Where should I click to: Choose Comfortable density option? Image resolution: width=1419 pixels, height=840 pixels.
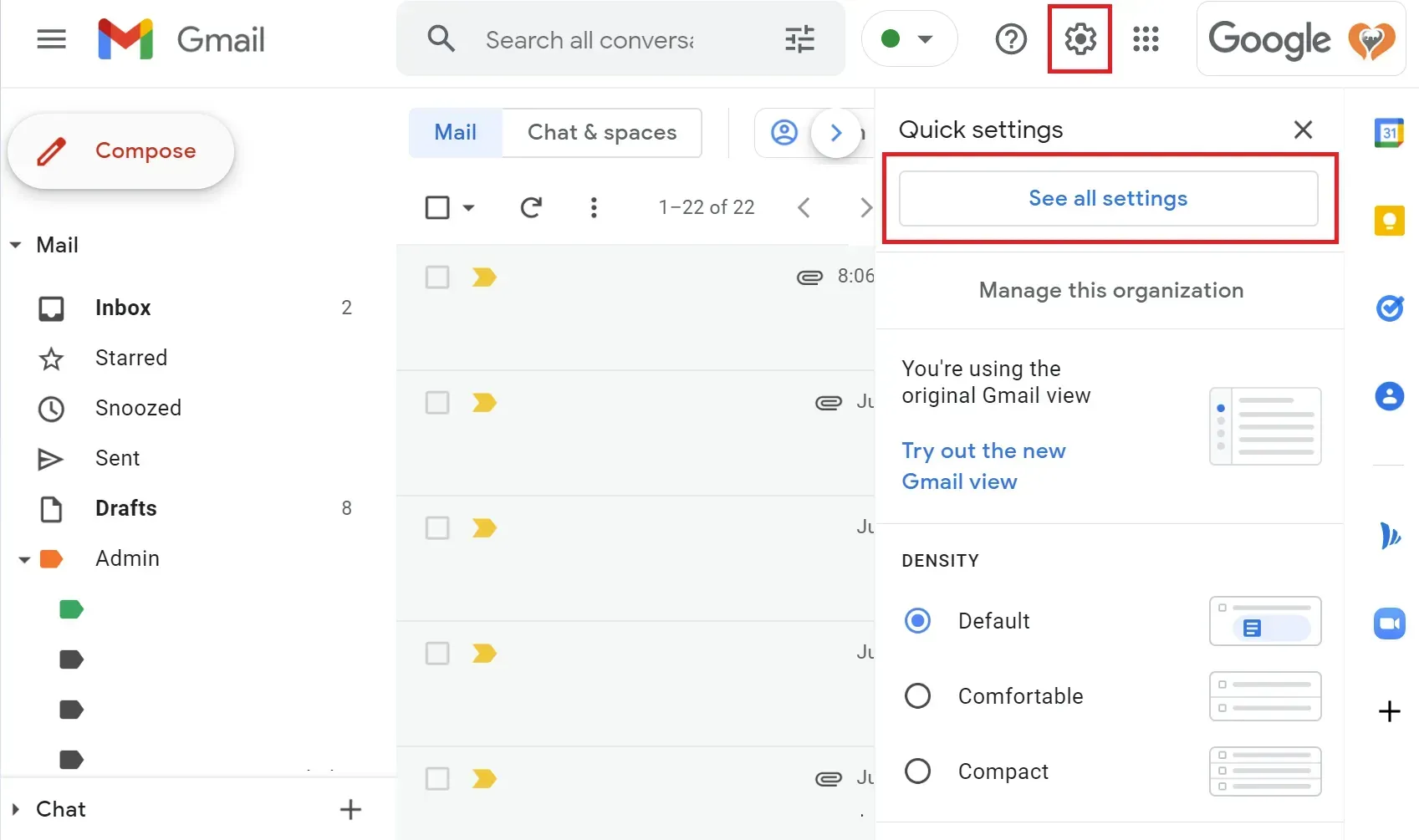(x=917, y=695)
